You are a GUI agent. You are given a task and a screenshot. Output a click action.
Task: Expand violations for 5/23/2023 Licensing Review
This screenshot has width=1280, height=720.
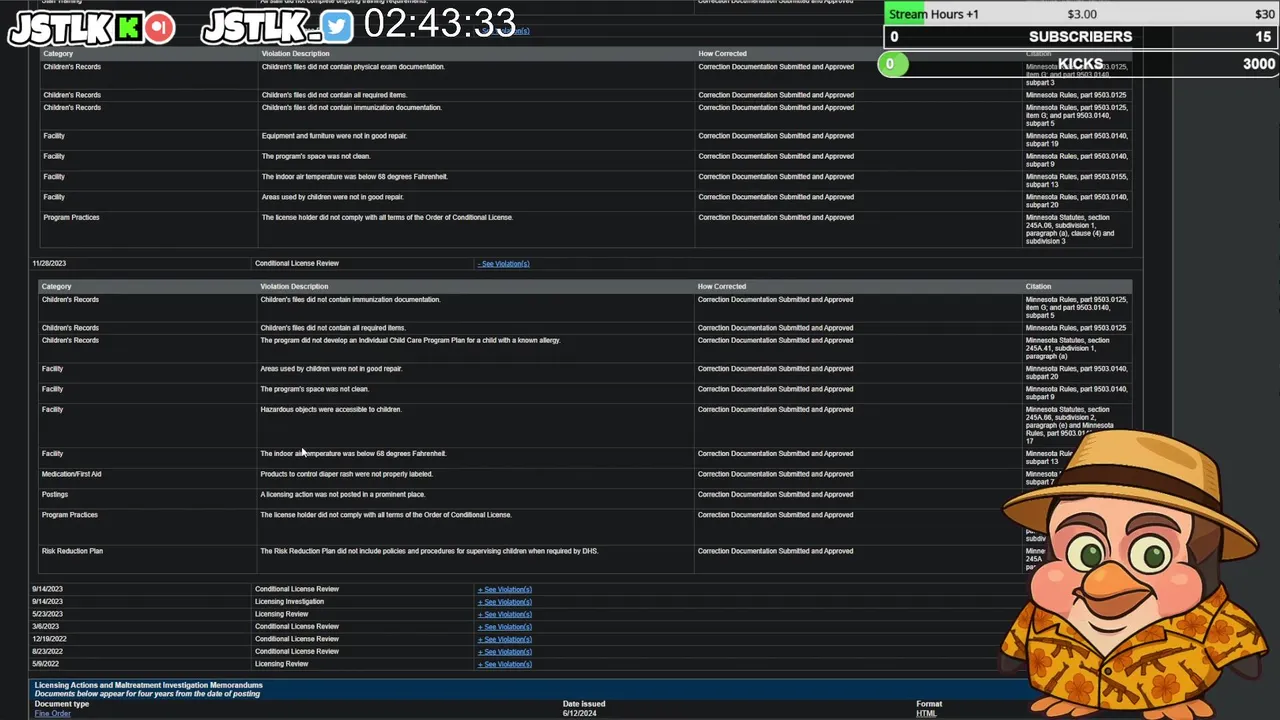tap(505, 615)
